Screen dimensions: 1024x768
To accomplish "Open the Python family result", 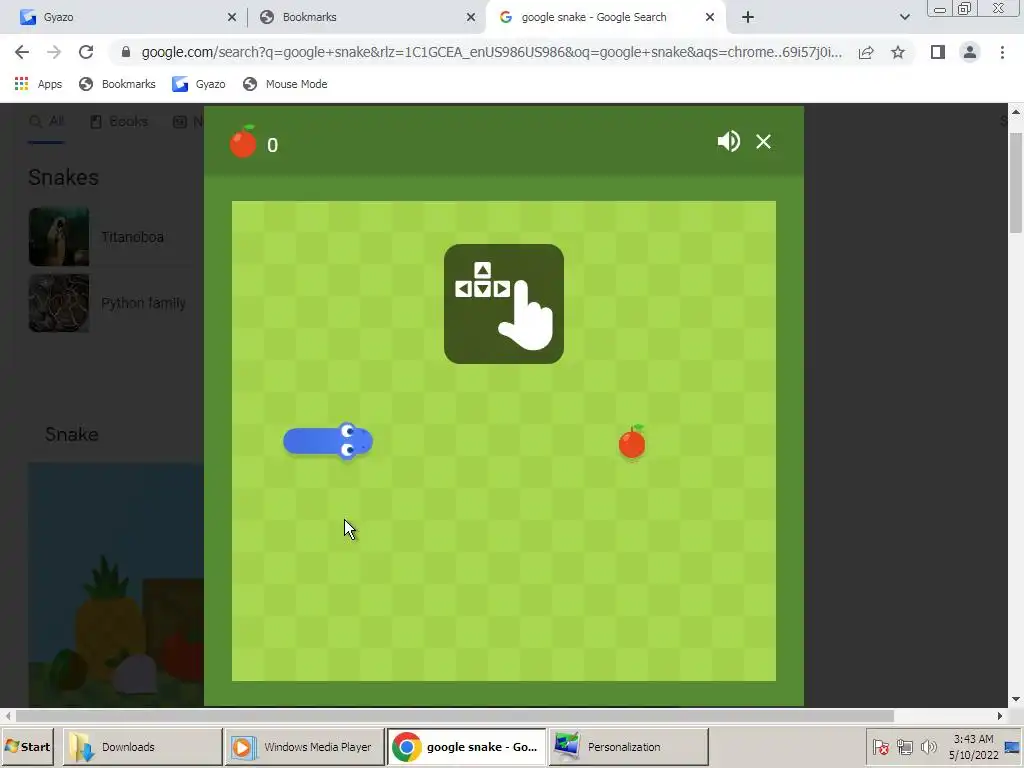I will pyautogui.click(x=144, y=303).
